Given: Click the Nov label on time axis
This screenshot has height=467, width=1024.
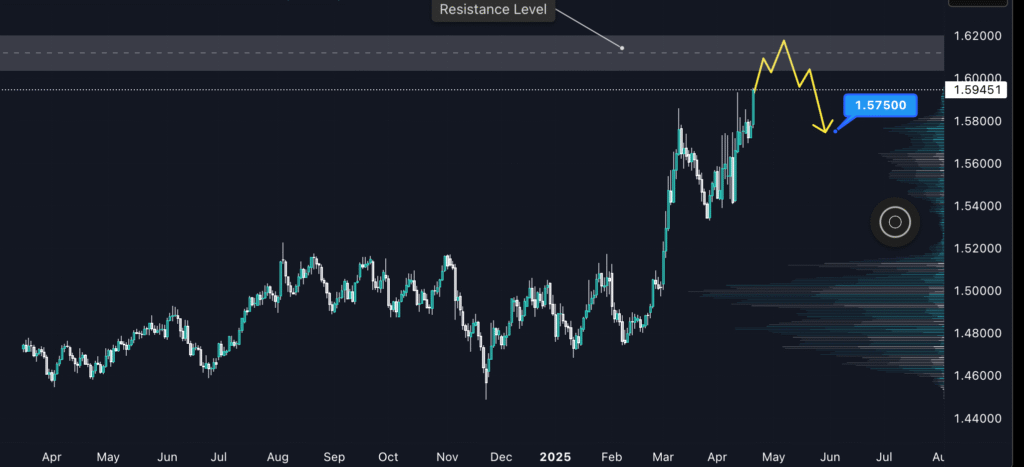Looking at the screenshot, I should pos(447,457).
